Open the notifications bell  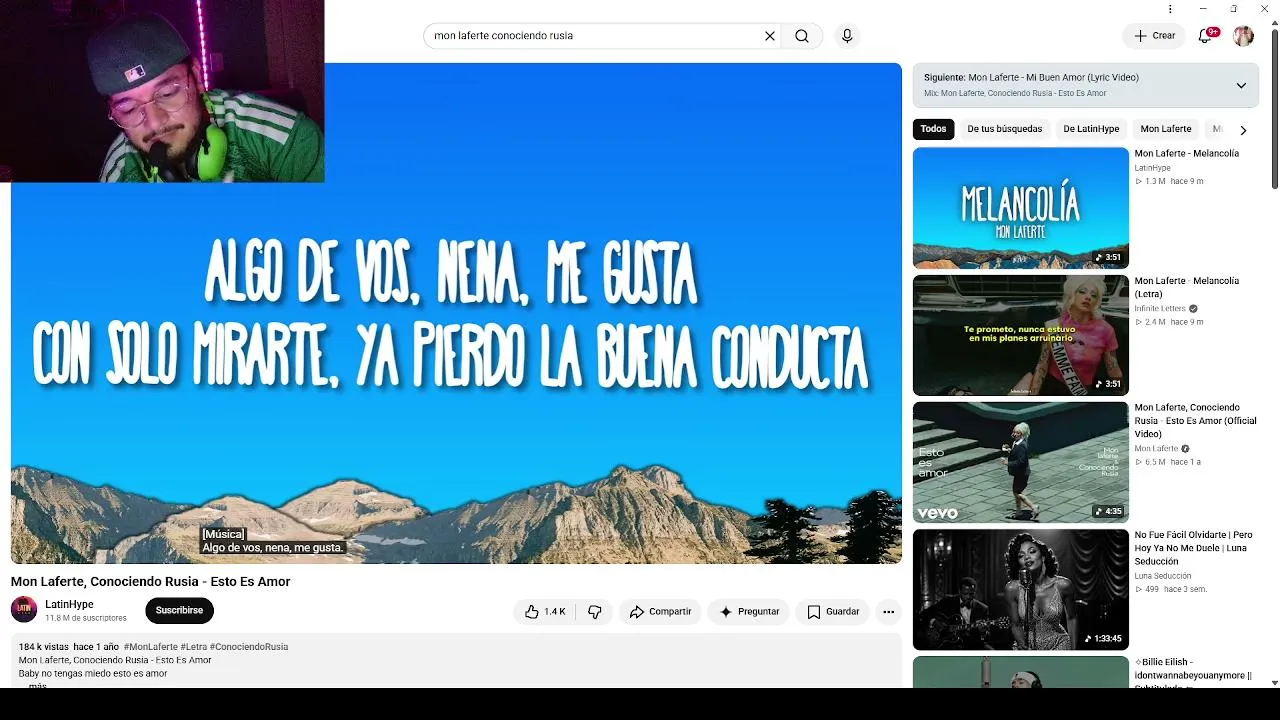tap(1205, 36)
